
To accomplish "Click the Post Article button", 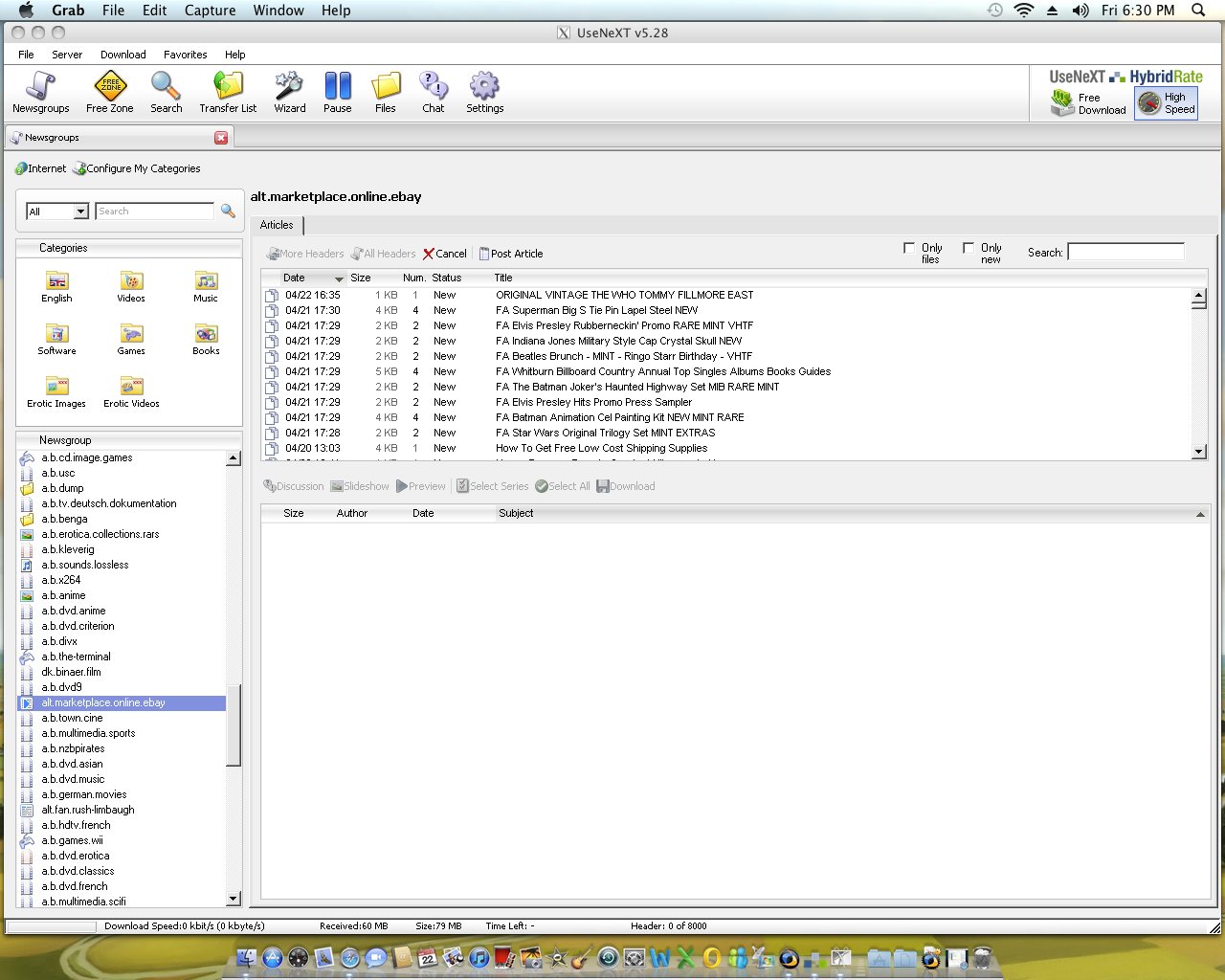I will pos(511,254).
